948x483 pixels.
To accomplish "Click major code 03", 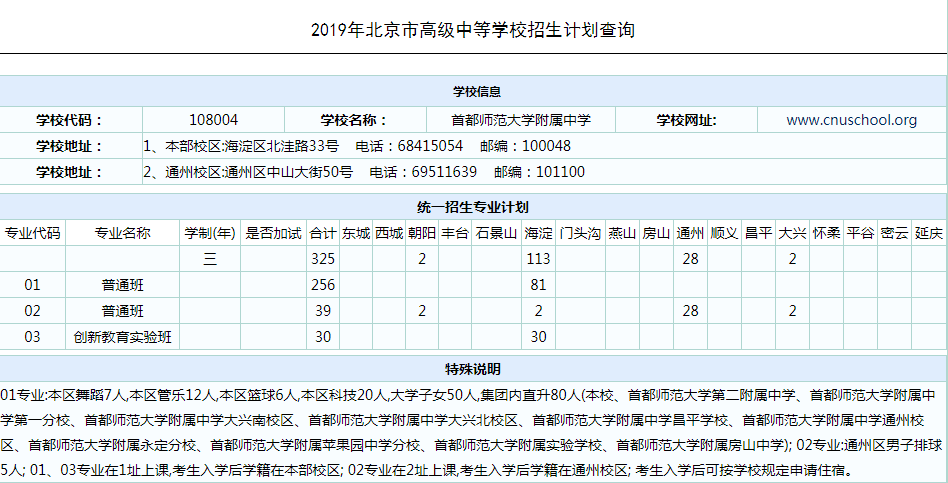I will (x=33, y=337).
